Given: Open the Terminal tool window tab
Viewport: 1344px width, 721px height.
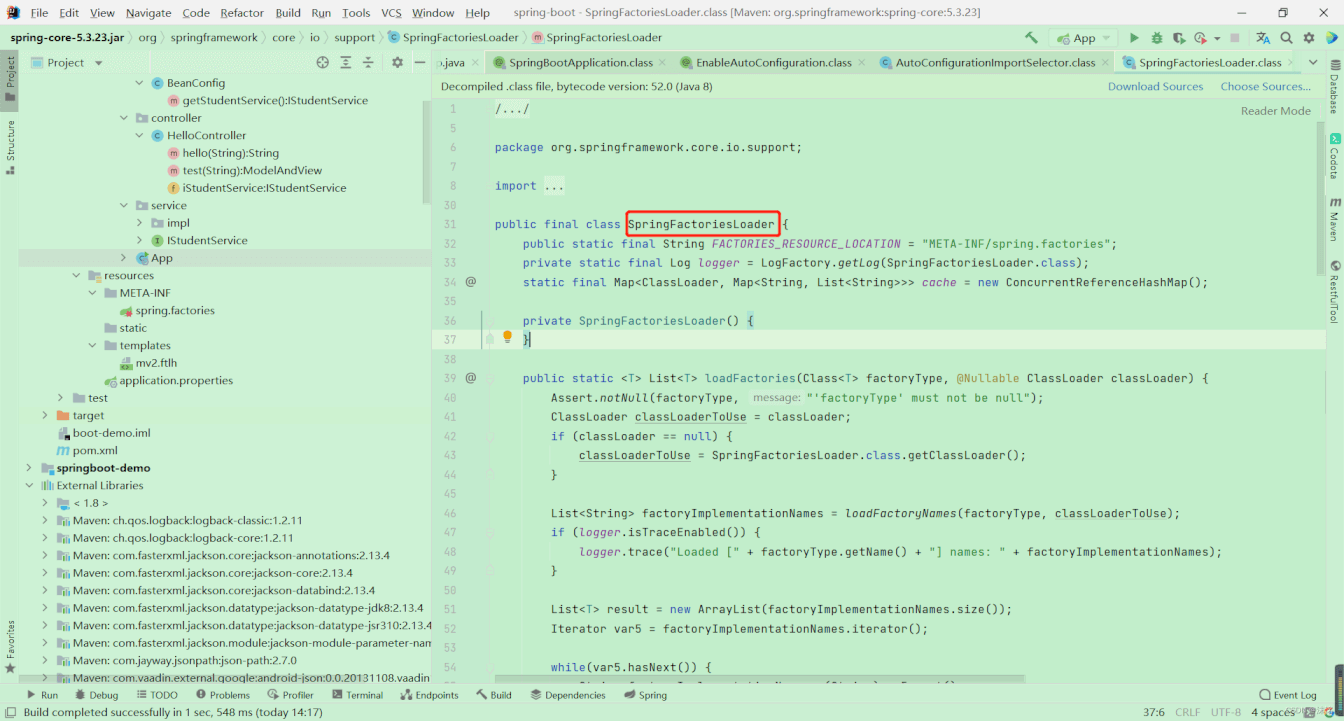Looking at the screenshot, I should [356, 695].
